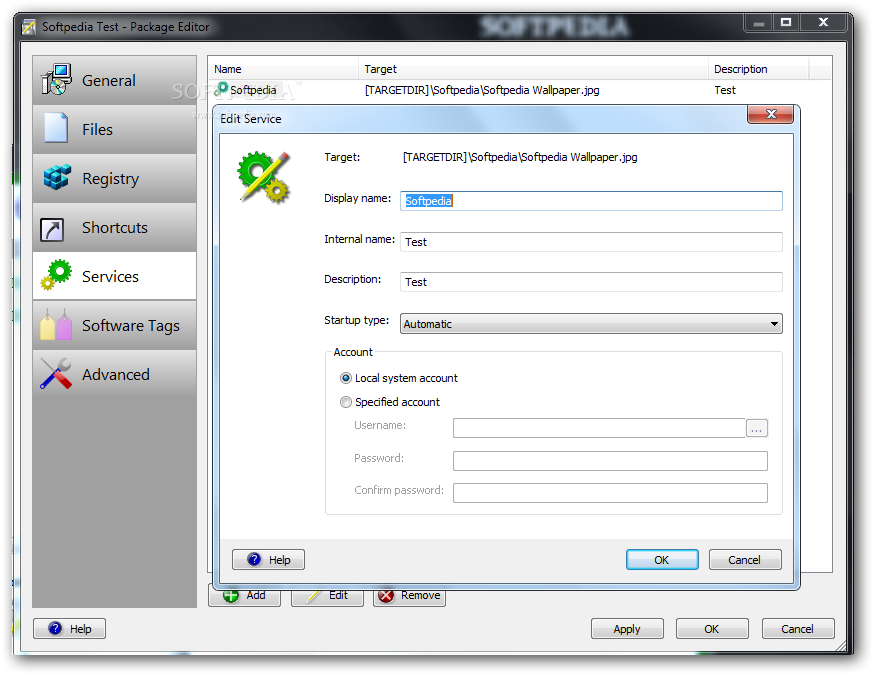This screenshot has height=675, width=874.
Task: Click the Internal name field
Action: click(591, 242)
